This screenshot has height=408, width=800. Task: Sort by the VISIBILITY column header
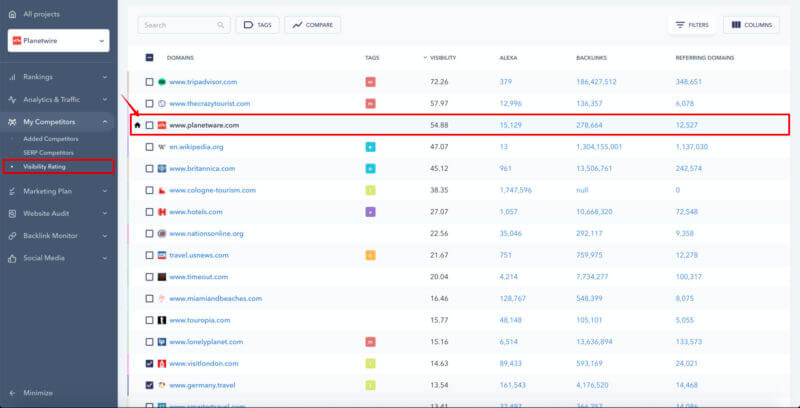(x=442, y=58)
